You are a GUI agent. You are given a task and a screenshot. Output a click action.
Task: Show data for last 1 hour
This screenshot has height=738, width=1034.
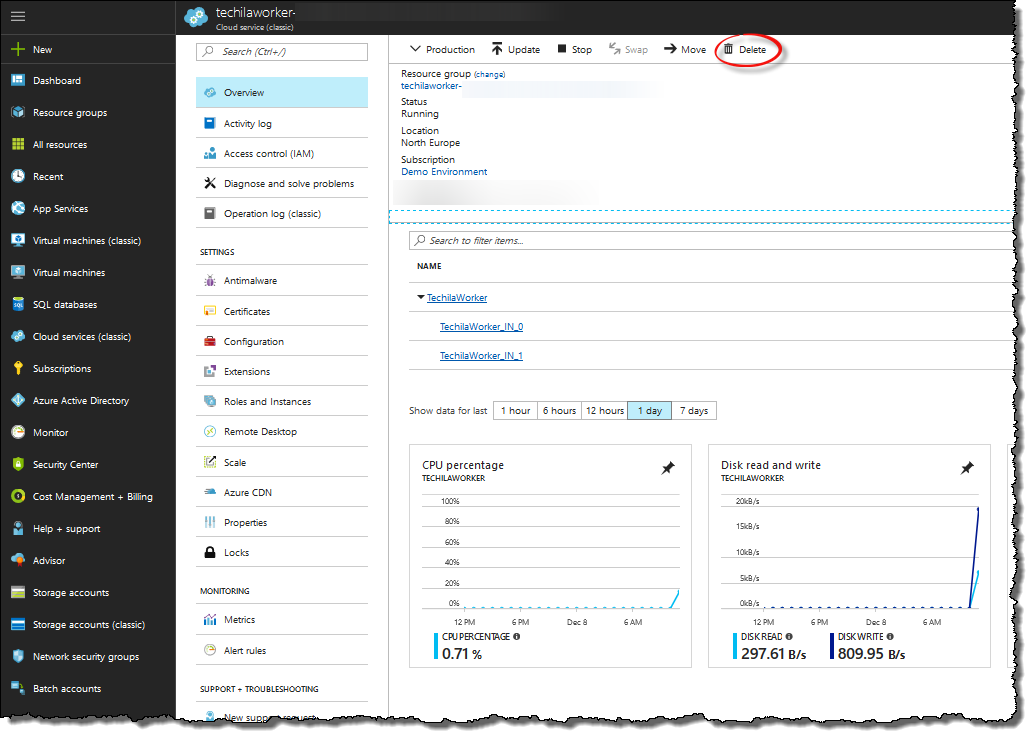coord(515,410)
